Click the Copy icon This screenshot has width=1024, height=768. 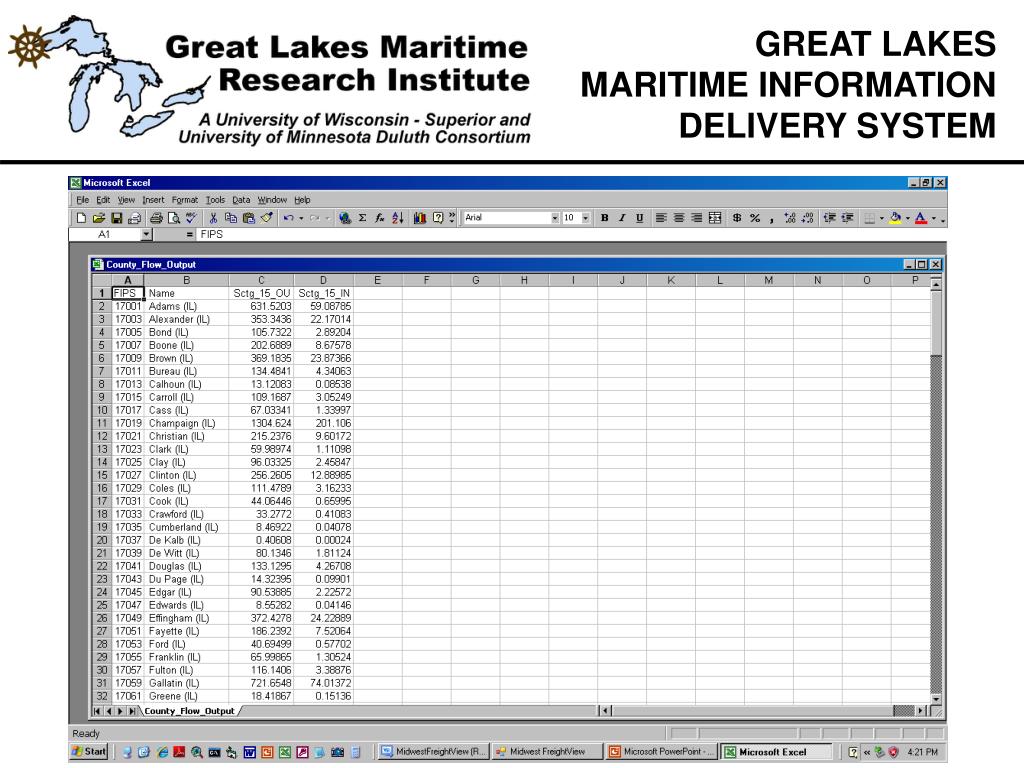pyautogui.click(x=231, y=218)
